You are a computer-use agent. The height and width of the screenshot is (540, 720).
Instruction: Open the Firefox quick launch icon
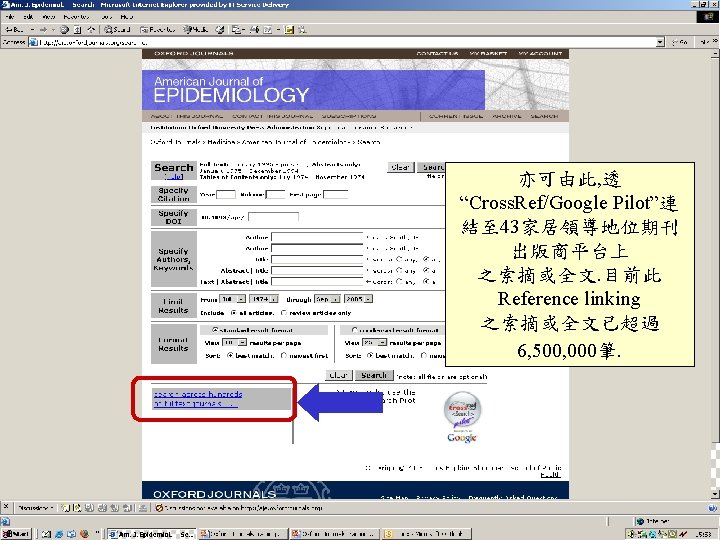[x=84, y=534]
